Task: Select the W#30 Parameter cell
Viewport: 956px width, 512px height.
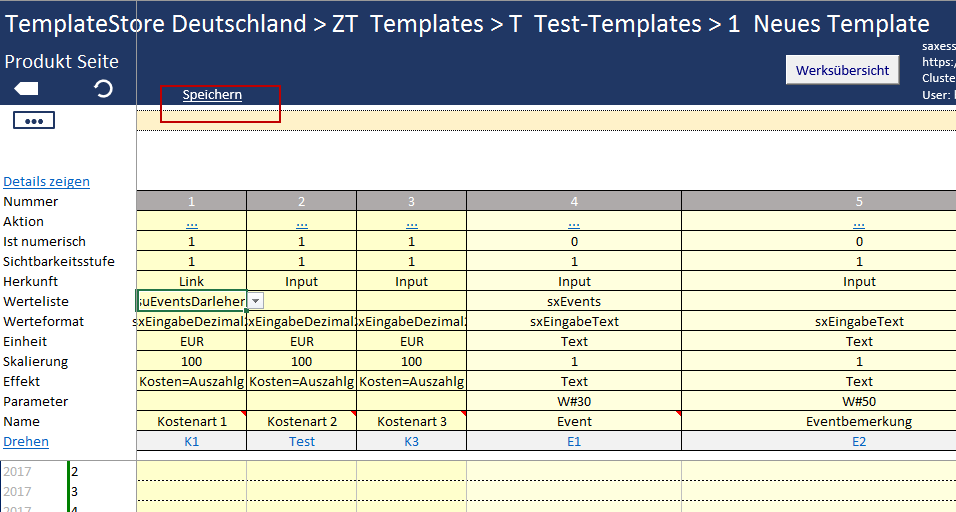Action: pos(574,402)
